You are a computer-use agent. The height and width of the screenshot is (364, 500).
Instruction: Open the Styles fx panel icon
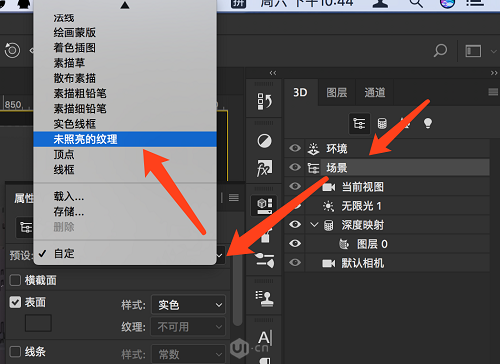[264, 168]
